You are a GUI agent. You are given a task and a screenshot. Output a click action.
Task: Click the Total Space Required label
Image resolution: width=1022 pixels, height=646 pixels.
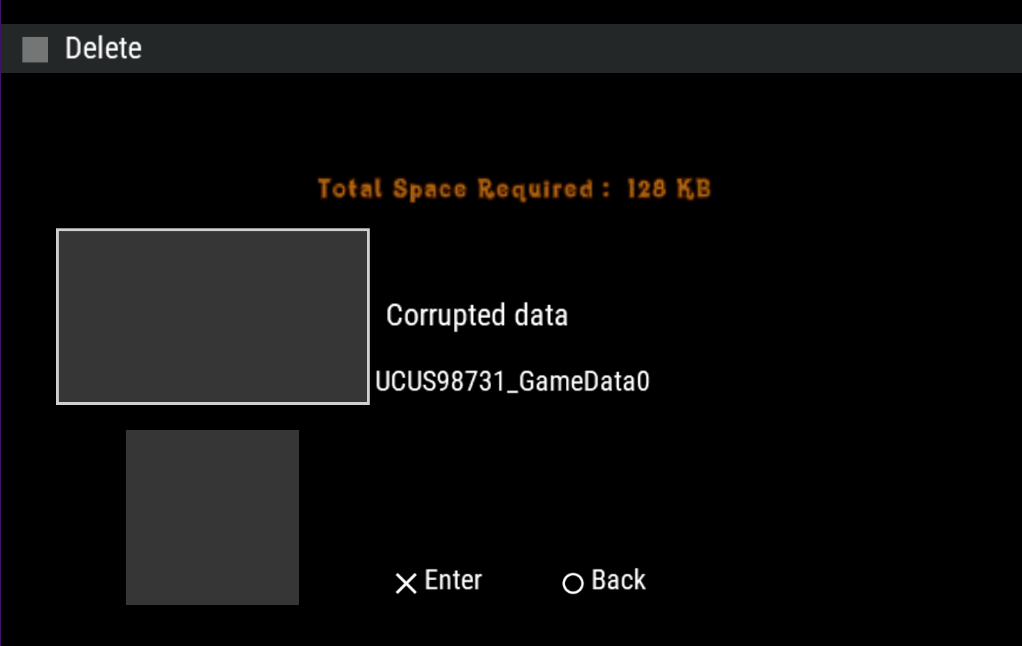click(x=461, y=188)
